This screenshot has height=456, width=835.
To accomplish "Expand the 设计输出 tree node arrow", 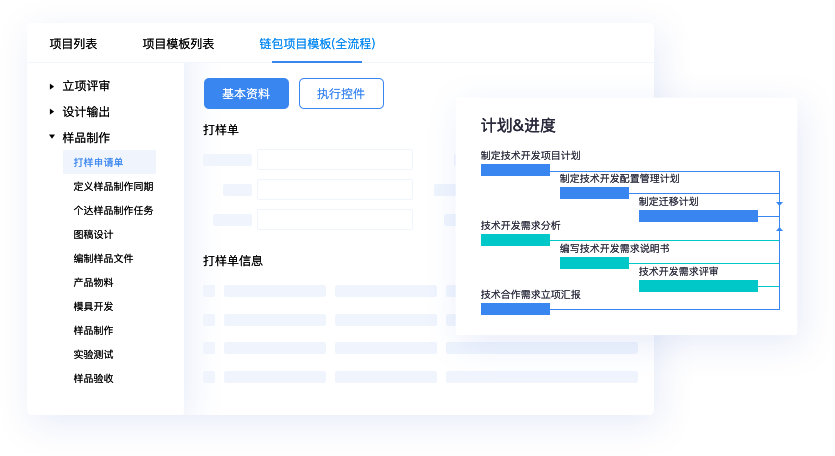I will tap(52, 112).
